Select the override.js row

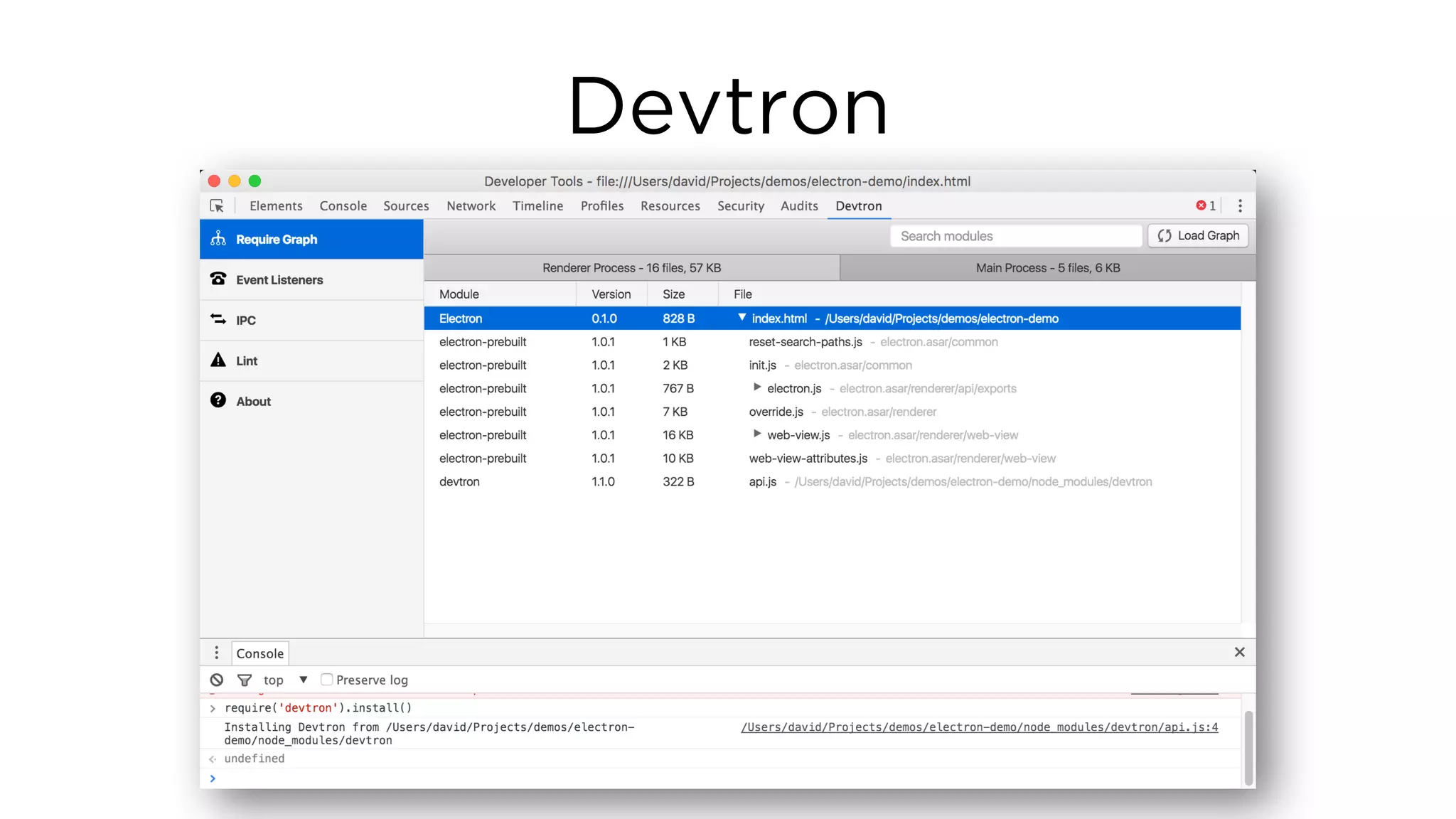point(833,412)
